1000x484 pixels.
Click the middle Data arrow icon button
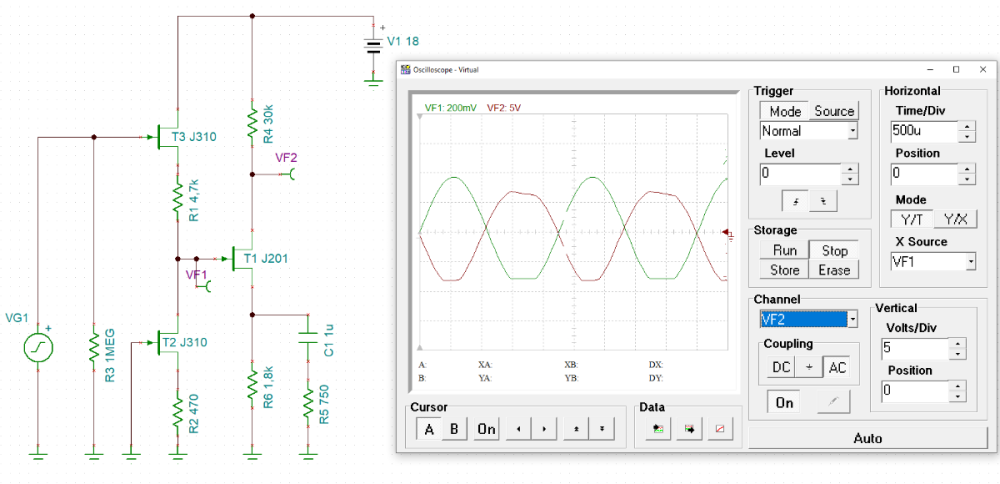[x=689, y=429]
